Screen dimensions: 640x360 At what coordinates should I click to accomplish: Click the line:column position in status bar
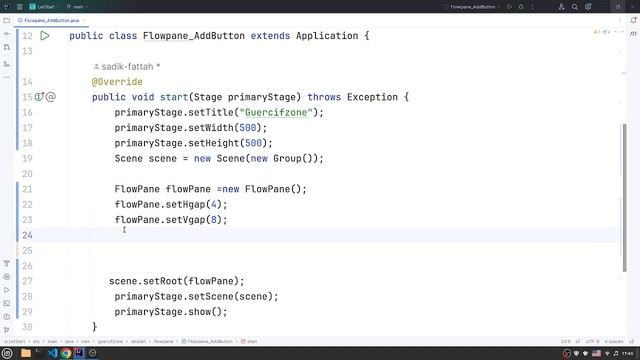[x=566, y=341]
